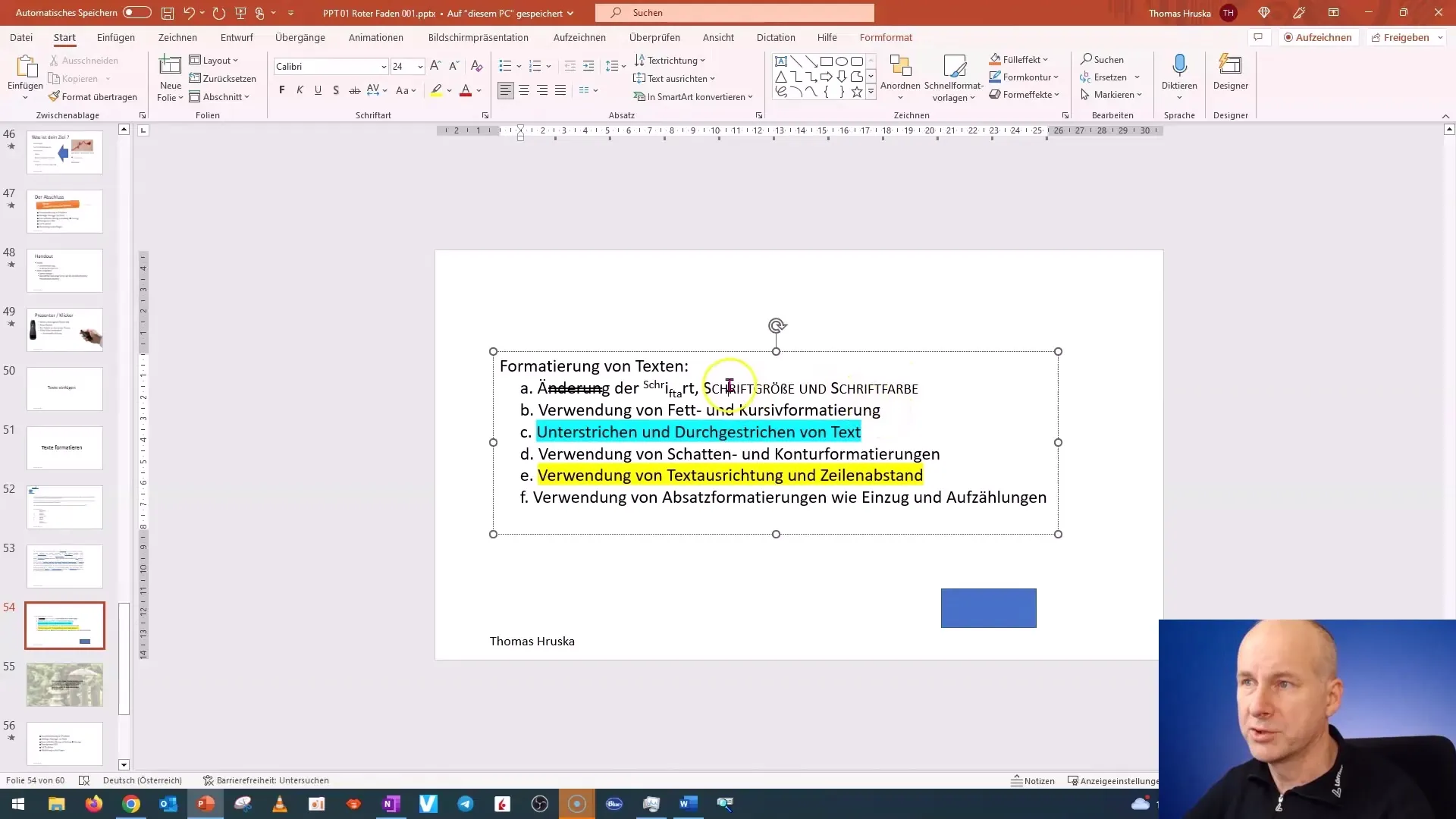The height and width of the screenshot is (819, 1456).
Task: Open font name Calibri dropdown arrow
Action: [x=384, y=67]
